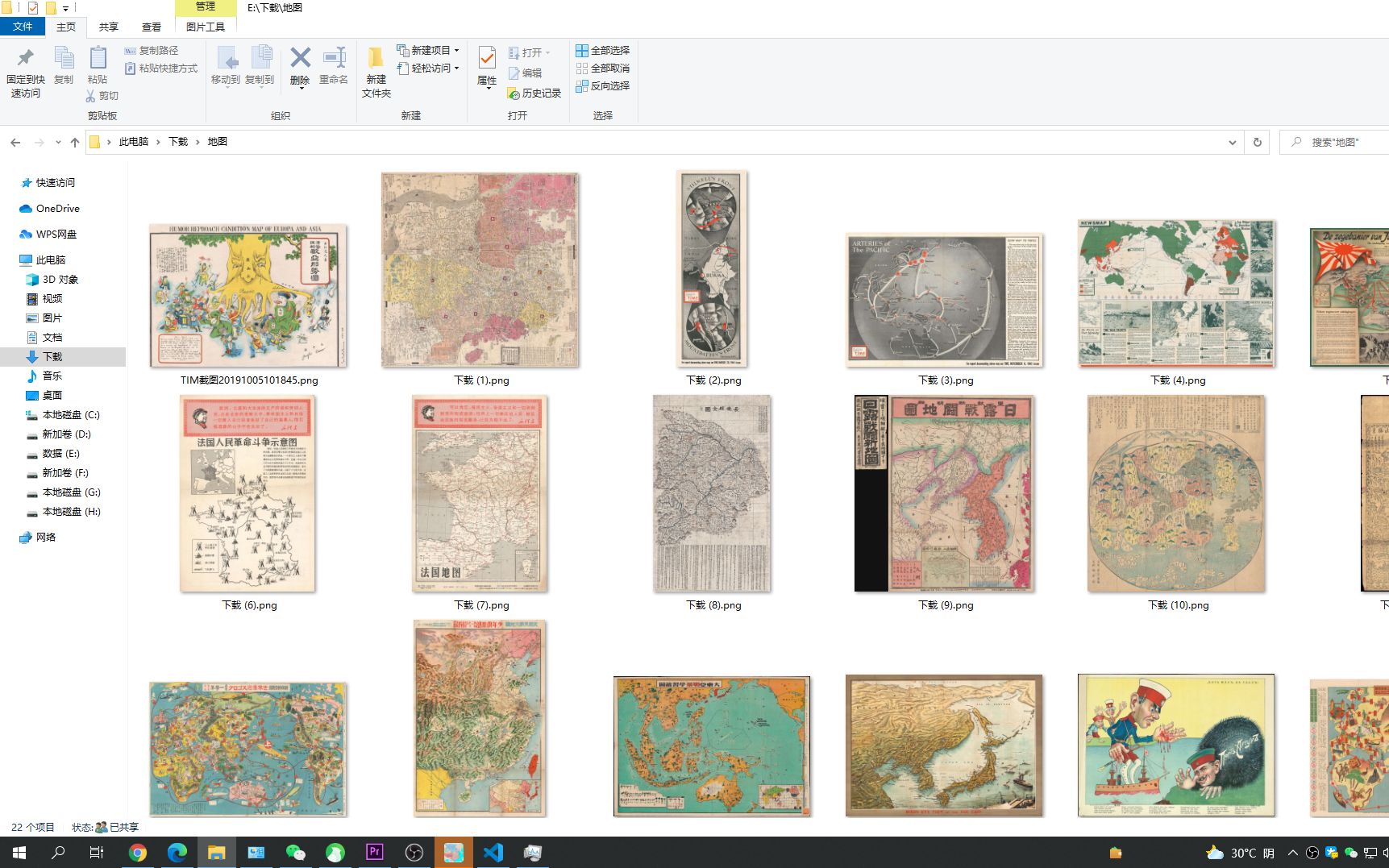This screenshot has height=868, width=1389.
Task: Switch to the 图片工具 tab
Action: pyautogui.click(x=206, y=27)
